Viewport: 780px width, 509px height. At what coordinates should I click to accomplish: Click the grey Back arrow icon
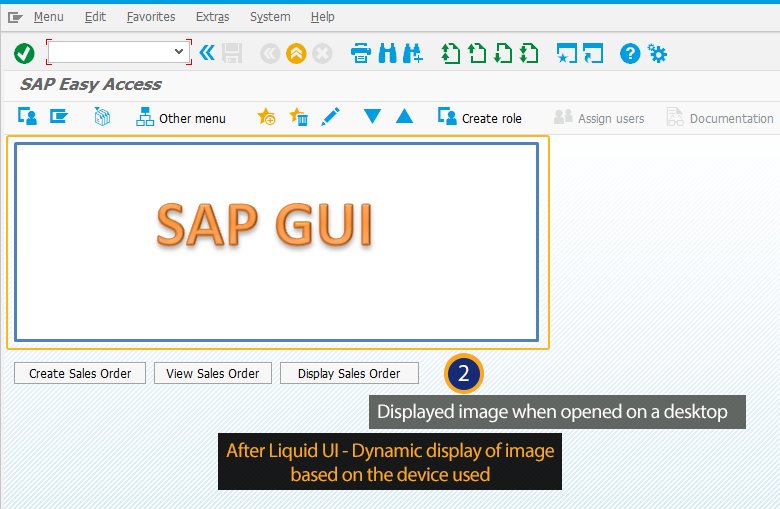coord(270,54)
